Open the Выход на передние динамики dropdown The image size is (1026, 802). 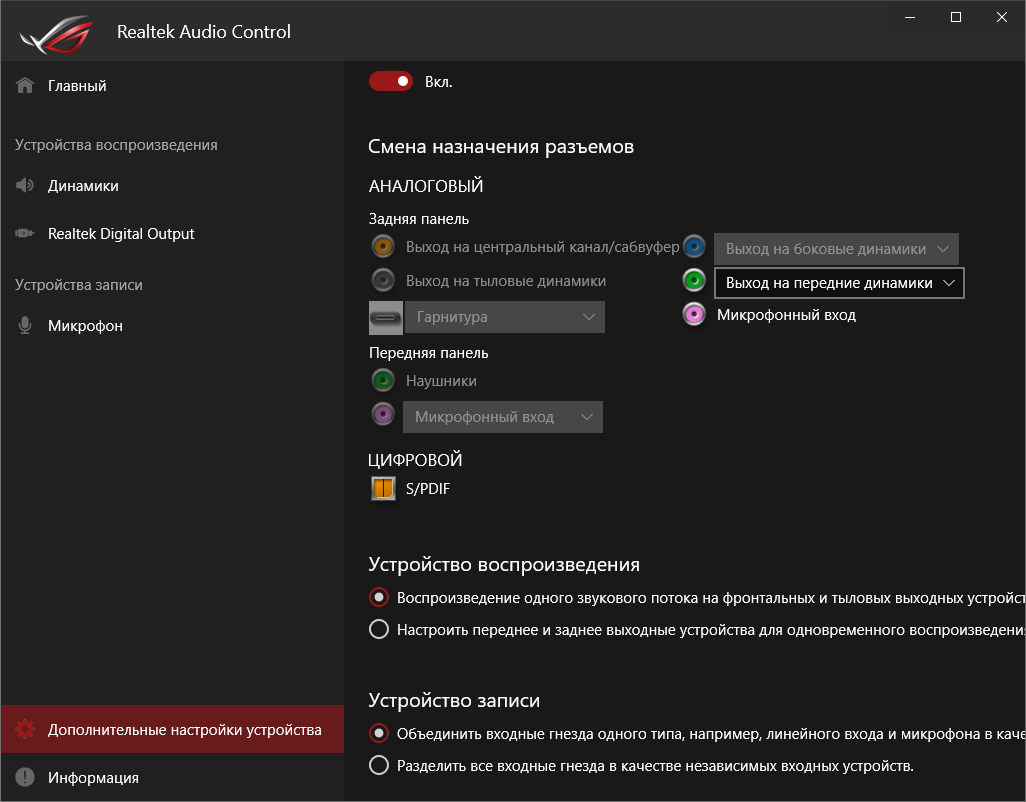click(839, 283)
